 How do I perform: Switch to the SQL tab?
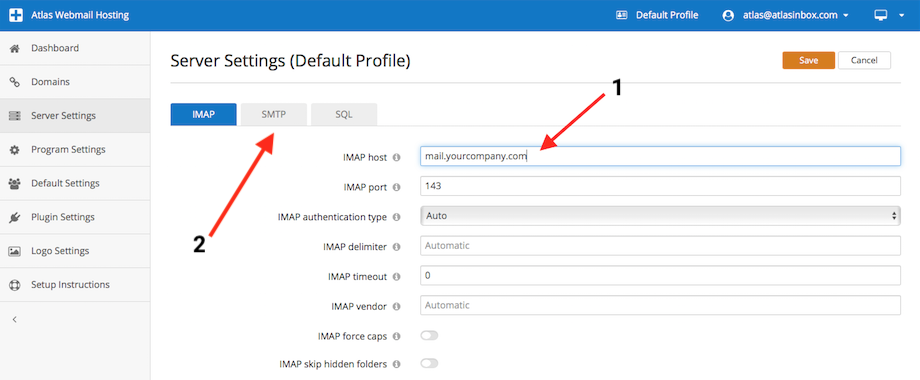(x=344, y=114)
